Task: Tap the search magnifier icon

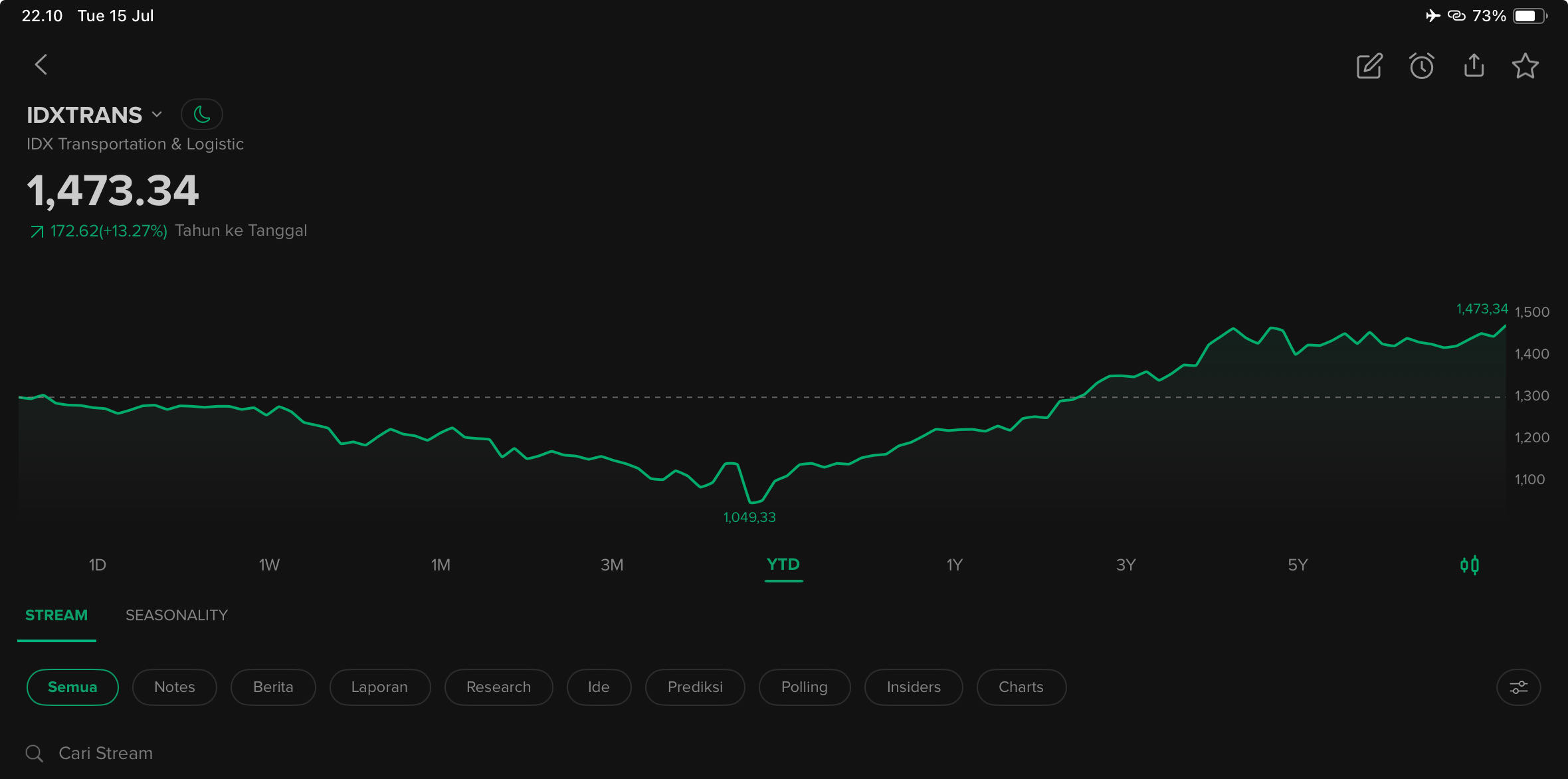Action: coord(35,754)
